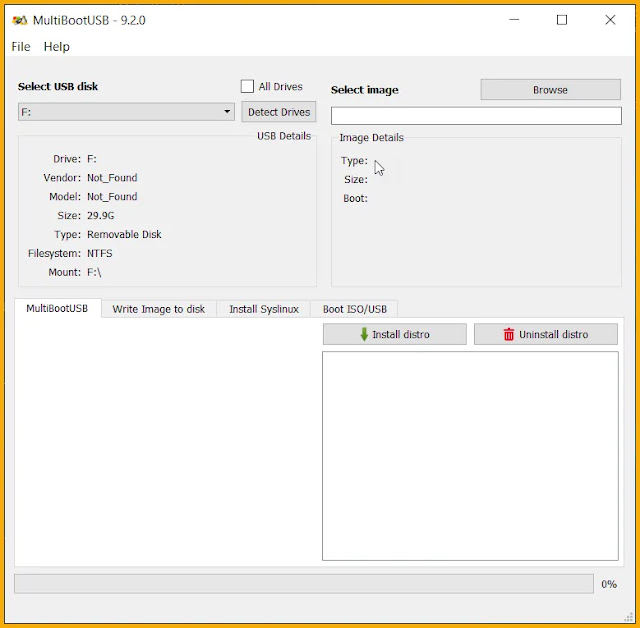Viewport: 640px width, 628px height.
Task: Open the File menu
Action: 21,47
